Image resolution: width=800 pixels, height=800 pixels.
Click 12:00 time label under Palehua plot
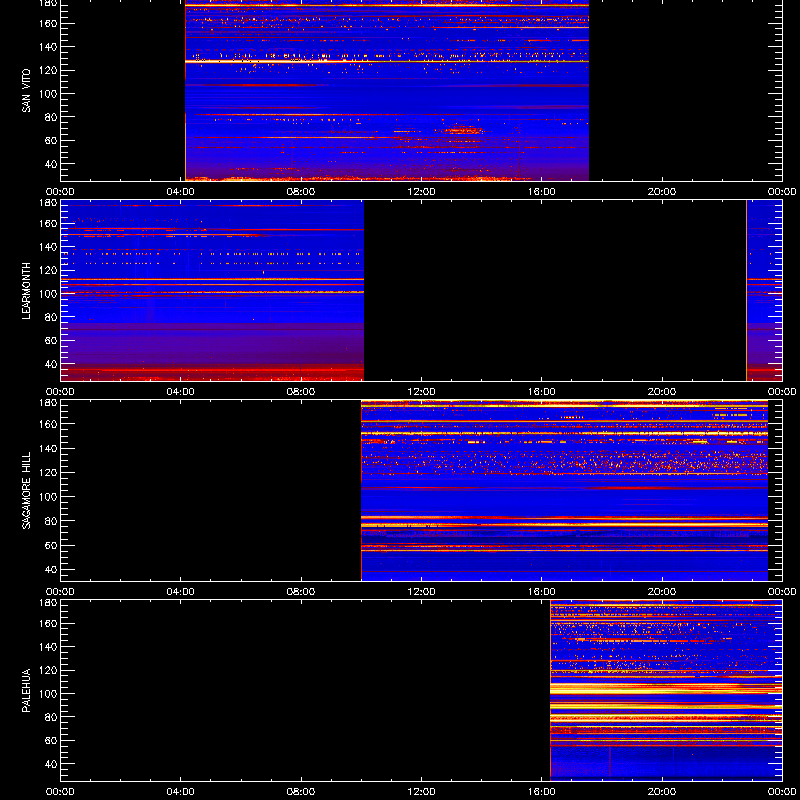[x=421, y=792]
